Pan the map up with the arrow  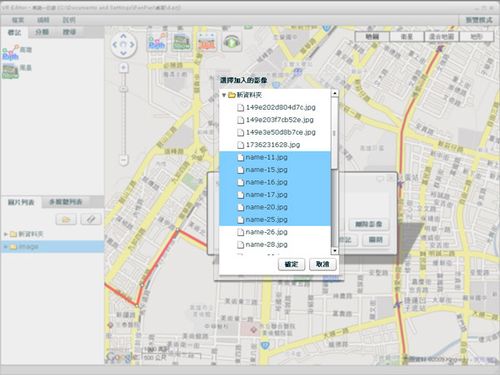123,36
